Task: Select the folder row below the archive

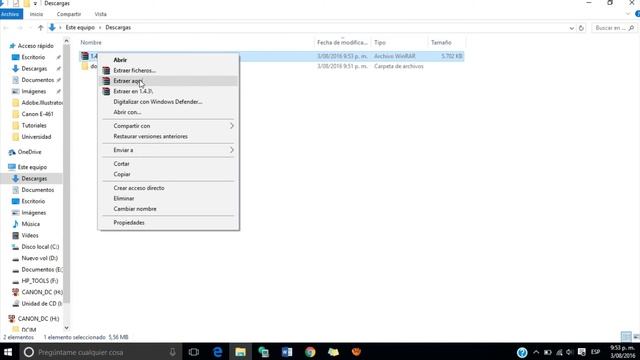Action: pyautogui.click(x=271, y=66)
